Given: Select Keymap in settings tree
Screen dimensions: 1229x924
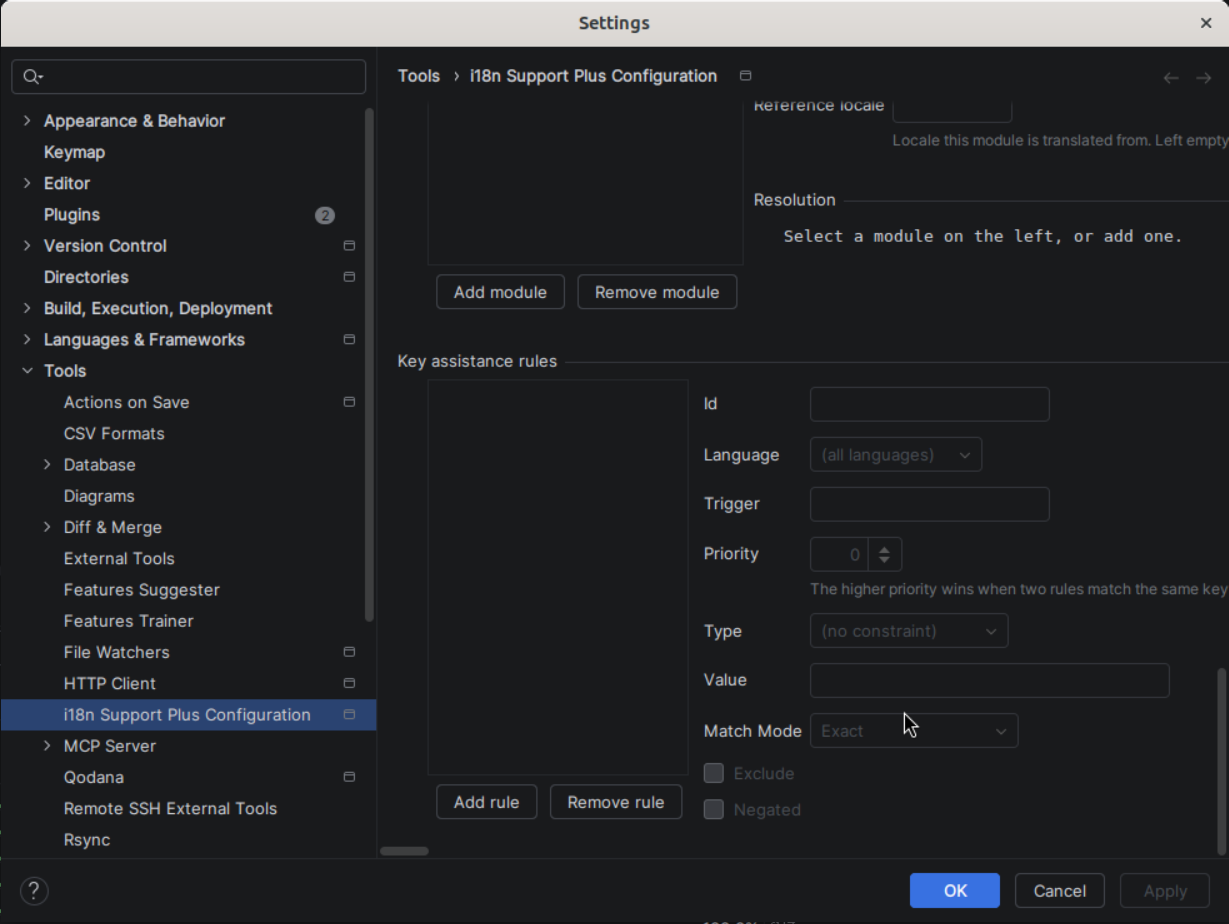Looking at the screenshot, I should coord(74,152).
